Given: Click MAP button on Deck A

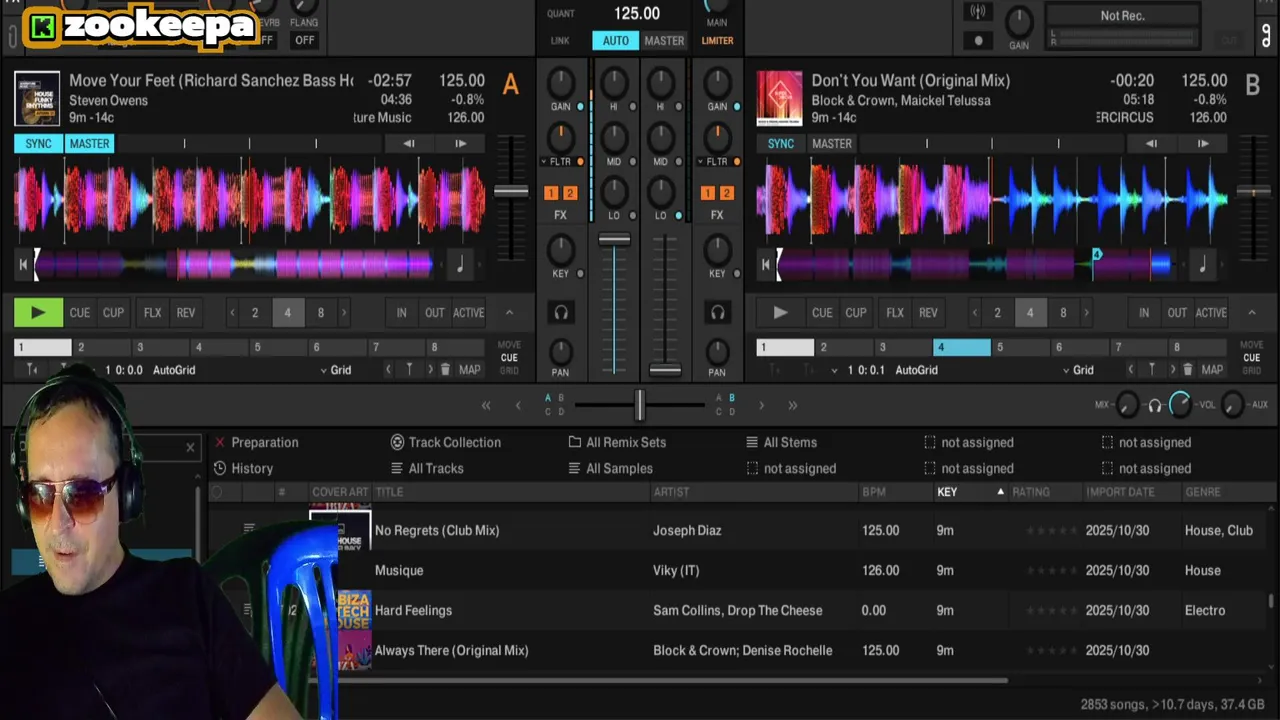Looking at the screenshot, I should pyautogui.click(x=470, y=370).
